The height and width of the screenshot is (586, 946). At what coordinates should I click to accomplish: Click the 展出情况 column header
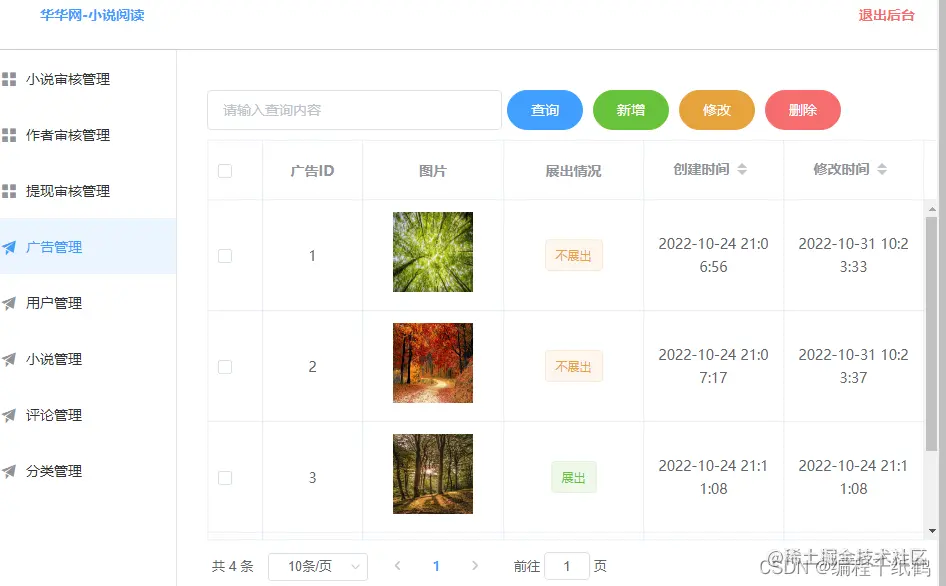click(573, 171)
